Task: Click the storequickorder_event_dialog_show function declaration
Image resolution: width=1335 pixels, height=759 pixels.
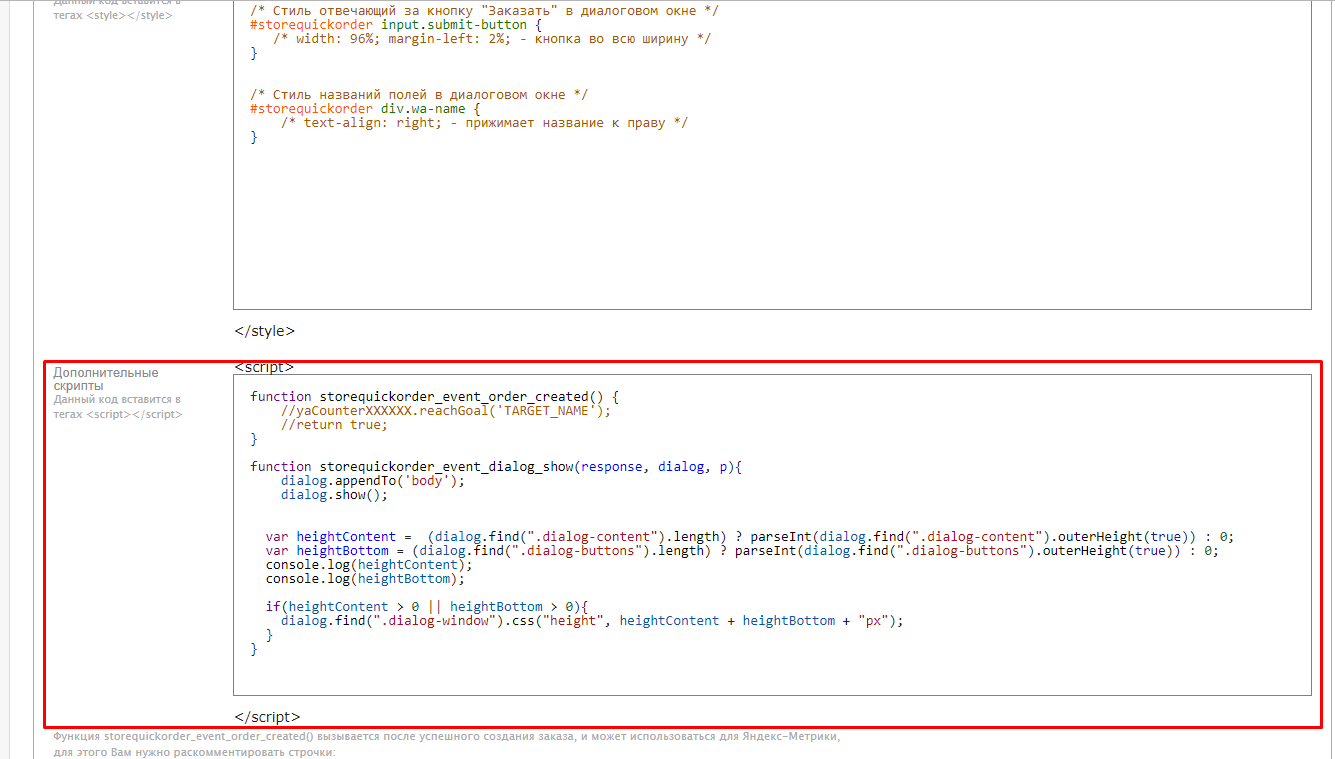Action: coord(495,467)
